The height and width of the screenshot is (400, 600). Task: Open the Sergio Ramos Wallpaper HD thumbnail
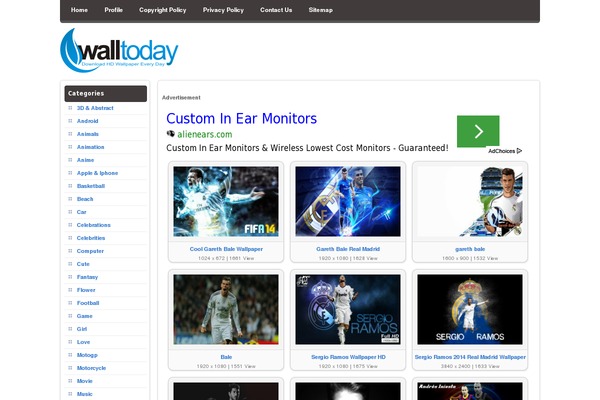click(x=348, y=309)
